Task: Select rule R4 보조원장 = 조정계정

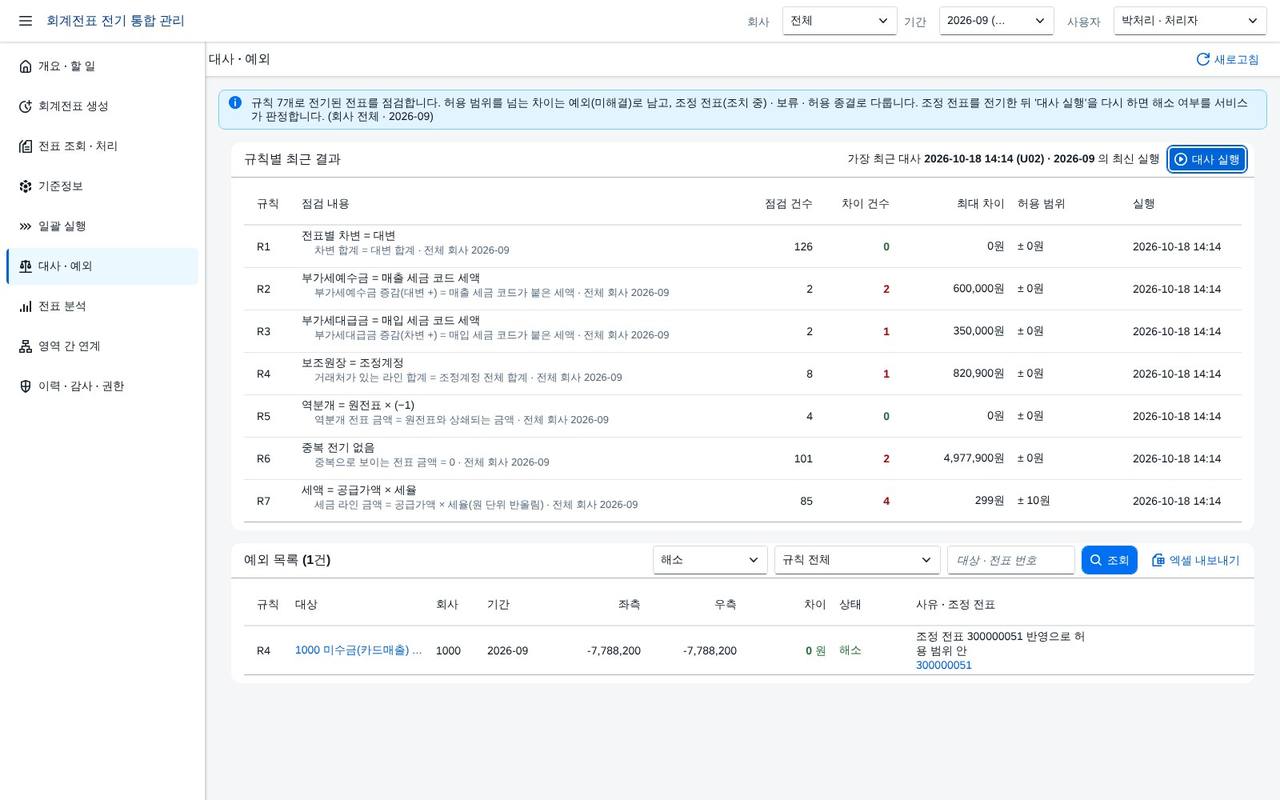Action: [742, 374]
